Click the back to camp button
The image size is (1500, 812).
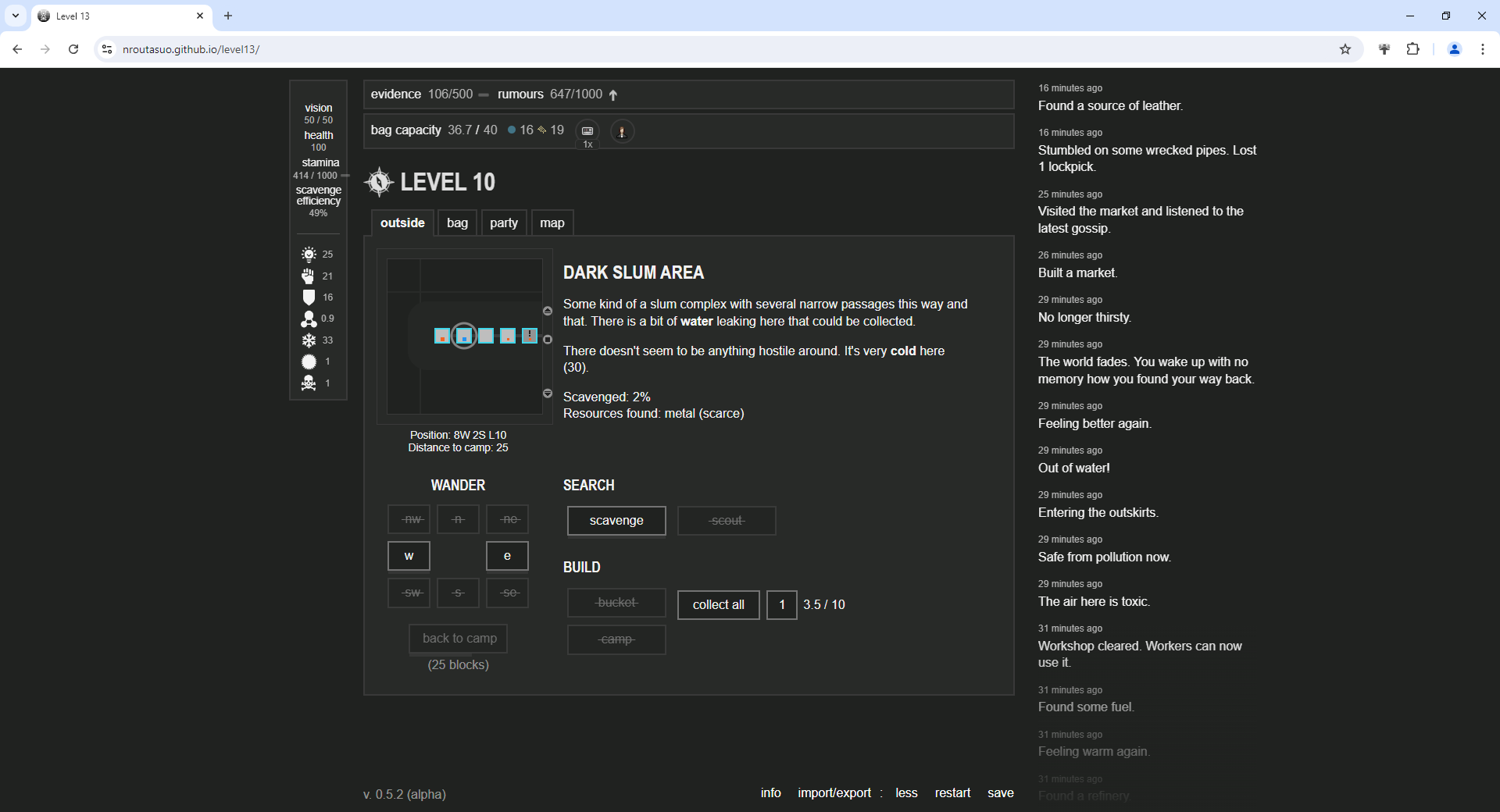pyautogui.click(x=459, y=639)
